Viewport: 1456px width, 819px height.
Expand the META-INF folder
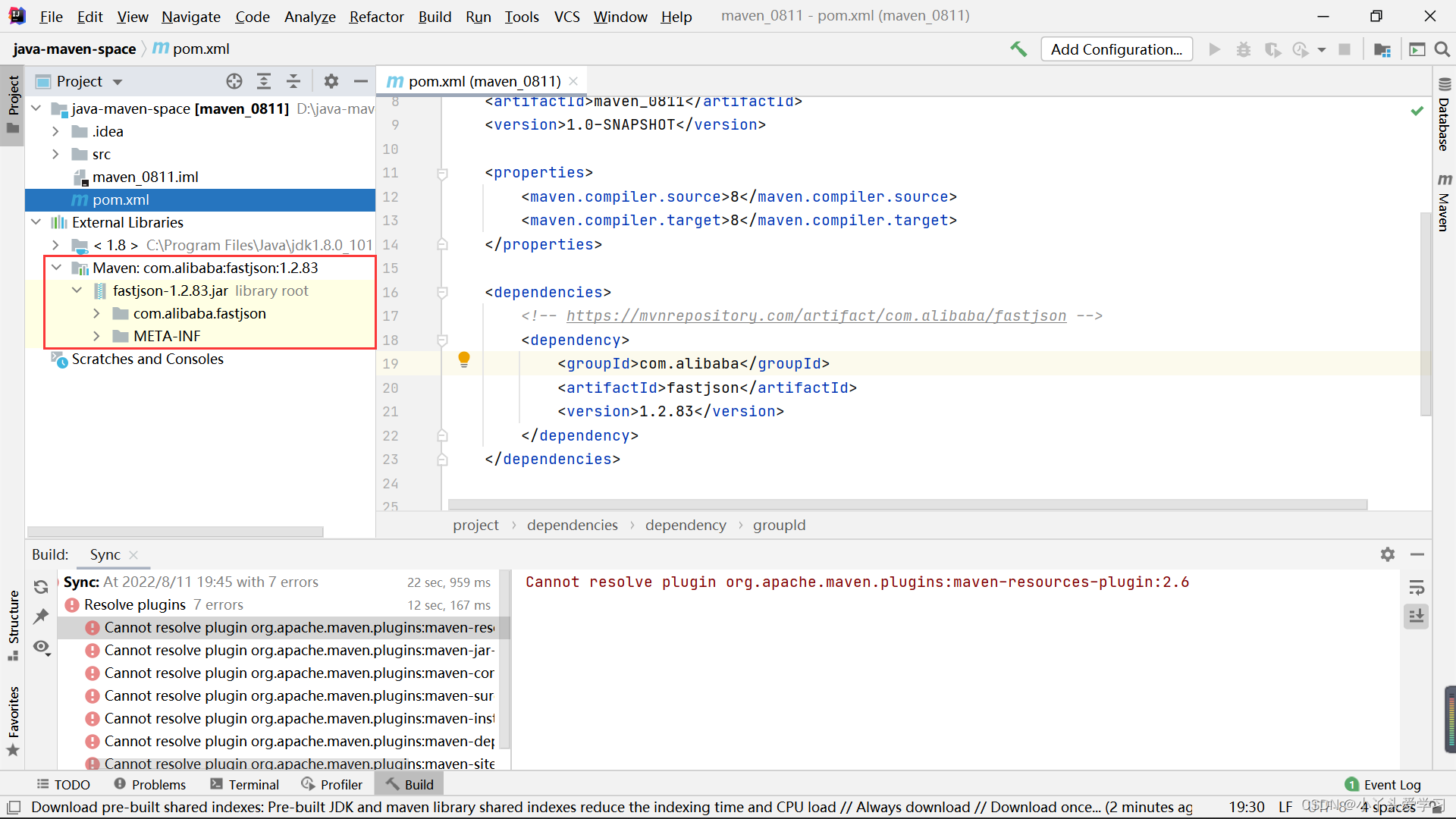tap(97, 336)
